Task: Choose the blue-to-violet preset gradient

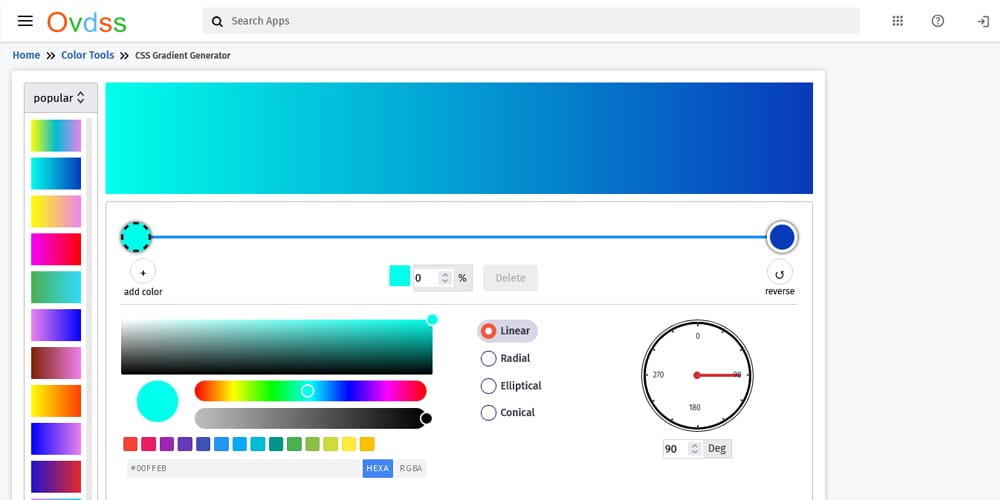Action: coord(56,439)
